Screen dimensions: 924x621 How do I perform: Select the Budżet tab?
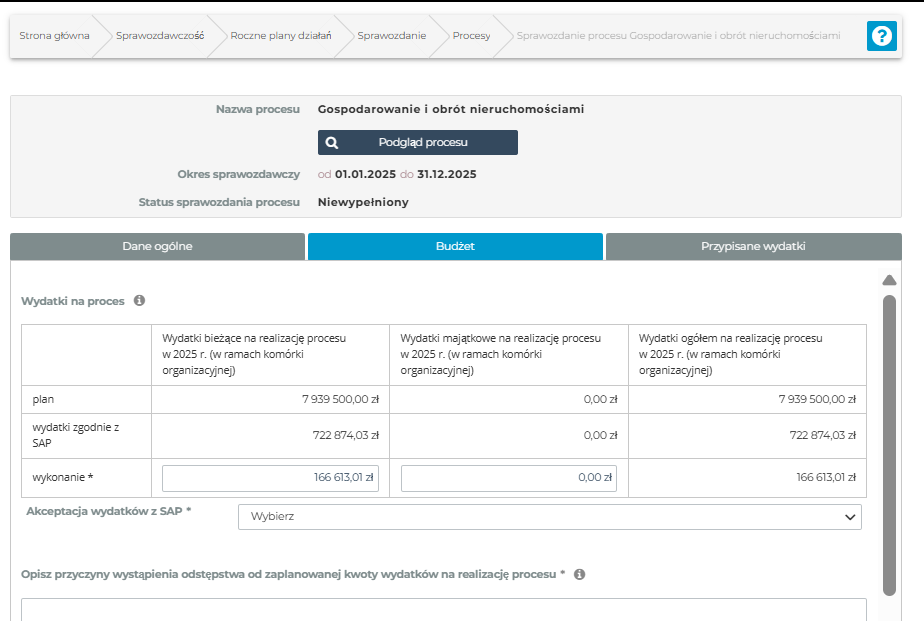click(x=455, y=246)
